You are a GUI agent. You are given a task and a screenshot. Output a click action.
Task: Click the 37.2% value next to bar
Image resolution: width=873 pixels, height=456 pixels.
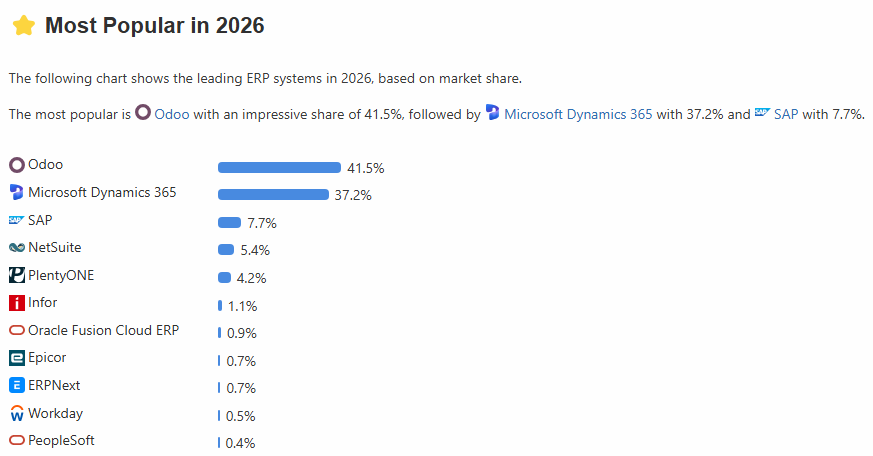(x=353, y=195)
